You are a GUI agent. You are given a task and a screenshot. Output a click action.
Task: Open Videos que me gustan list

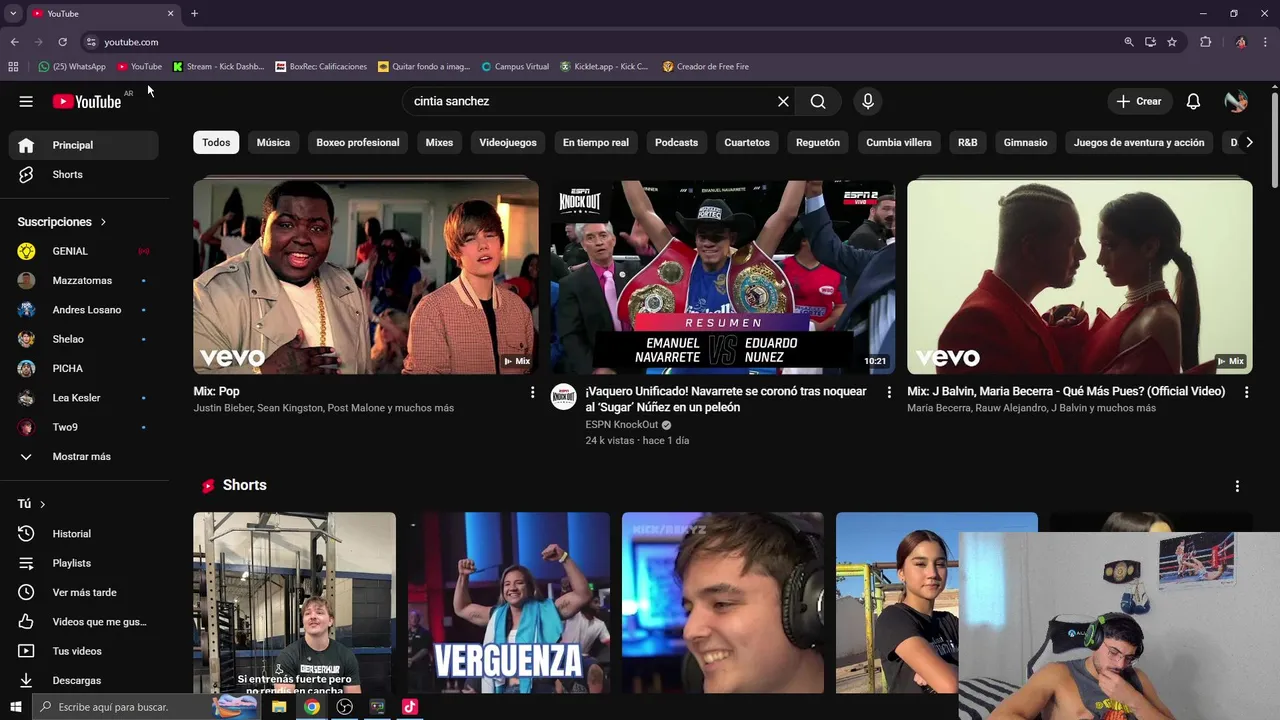tap(84, 622)
